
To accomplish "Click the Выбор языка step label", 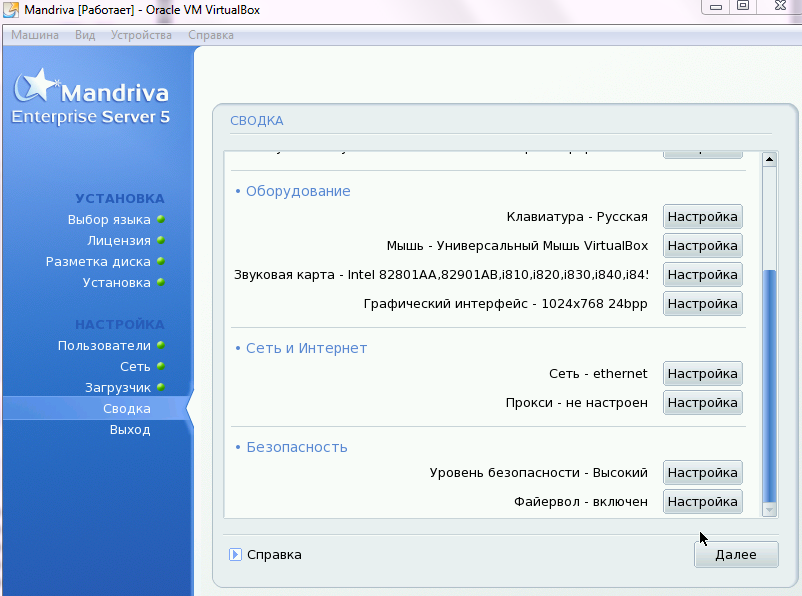I will pos(109,220).
